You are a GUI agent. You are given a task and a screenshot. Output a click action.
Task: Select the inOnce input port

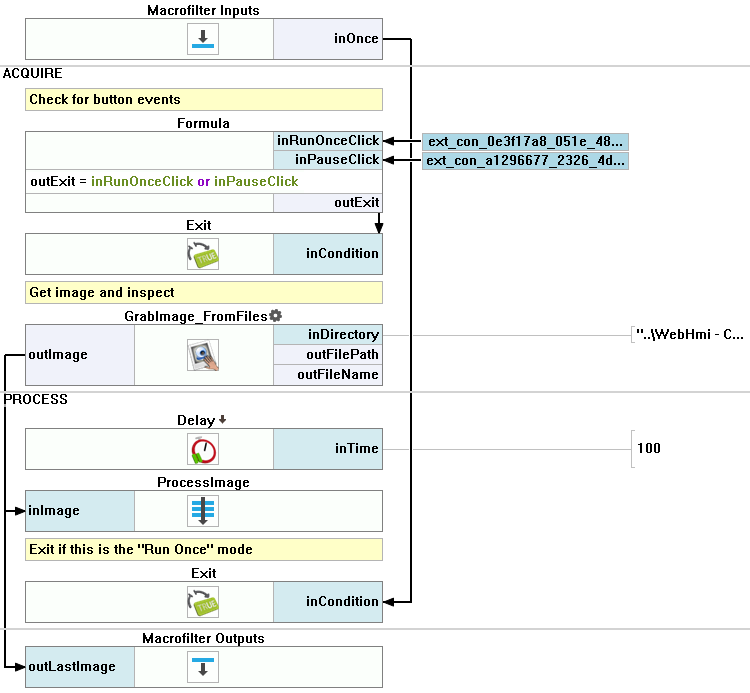click(x=328, y=39)
